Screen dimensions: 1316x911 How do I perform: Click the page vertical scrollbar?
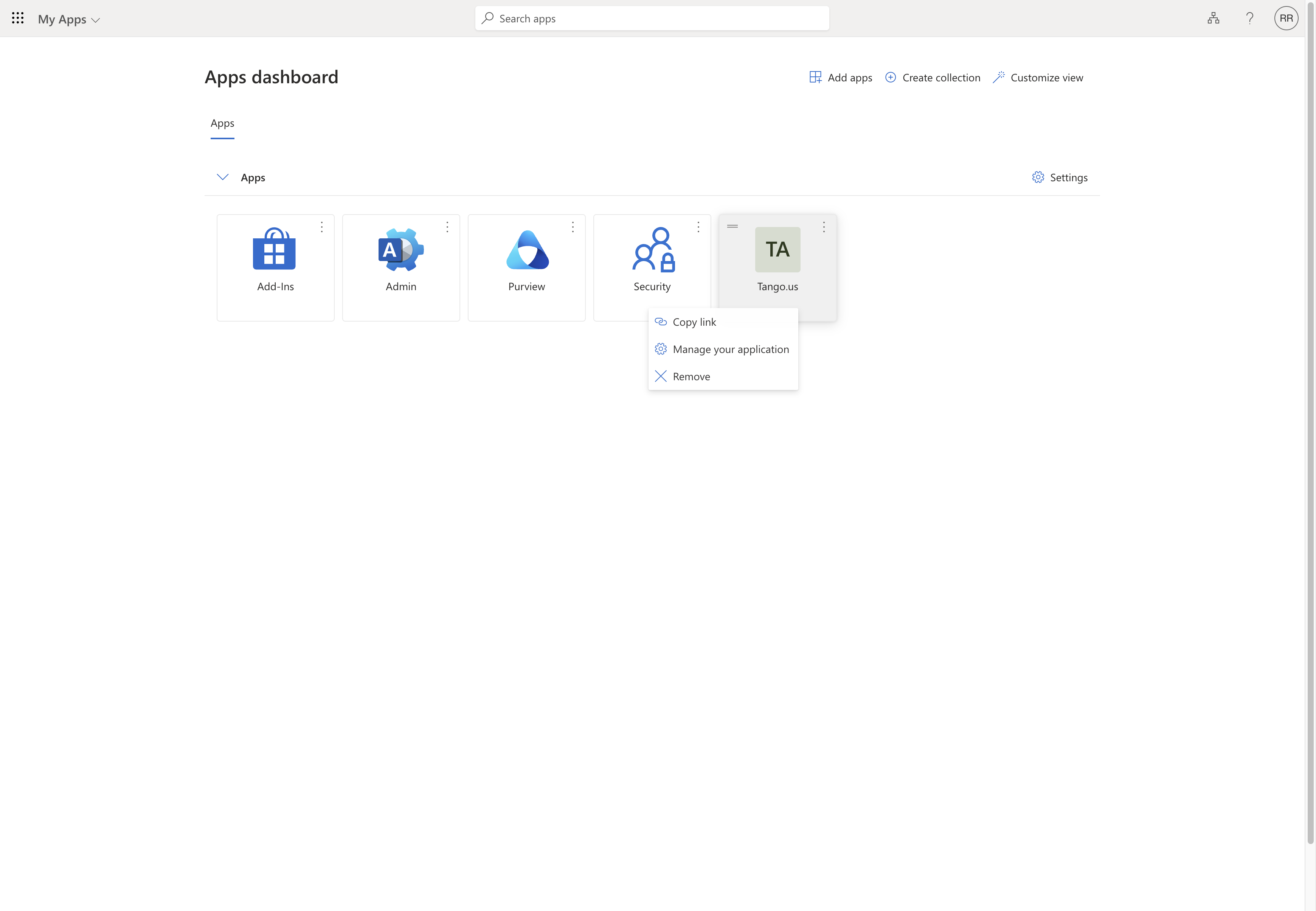(x=1310, y=422)
